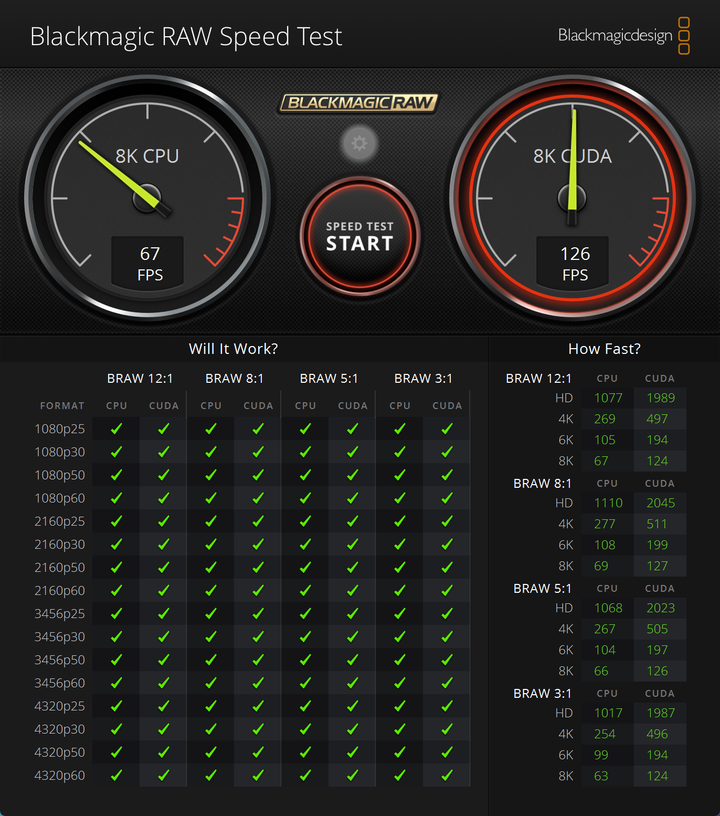Click BRAW 12:1 4K CUDA value 497
The height and width of the screenshot is (816, 720).
657,419
